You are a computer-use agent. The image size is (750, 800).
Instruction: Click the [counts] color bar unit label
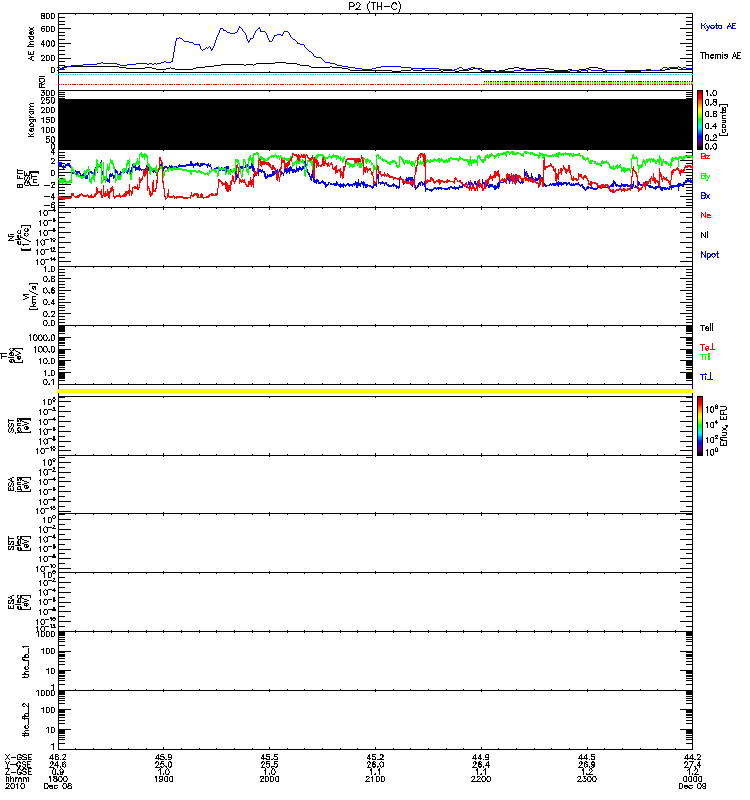pyautogui.click(x=724, y=120)
